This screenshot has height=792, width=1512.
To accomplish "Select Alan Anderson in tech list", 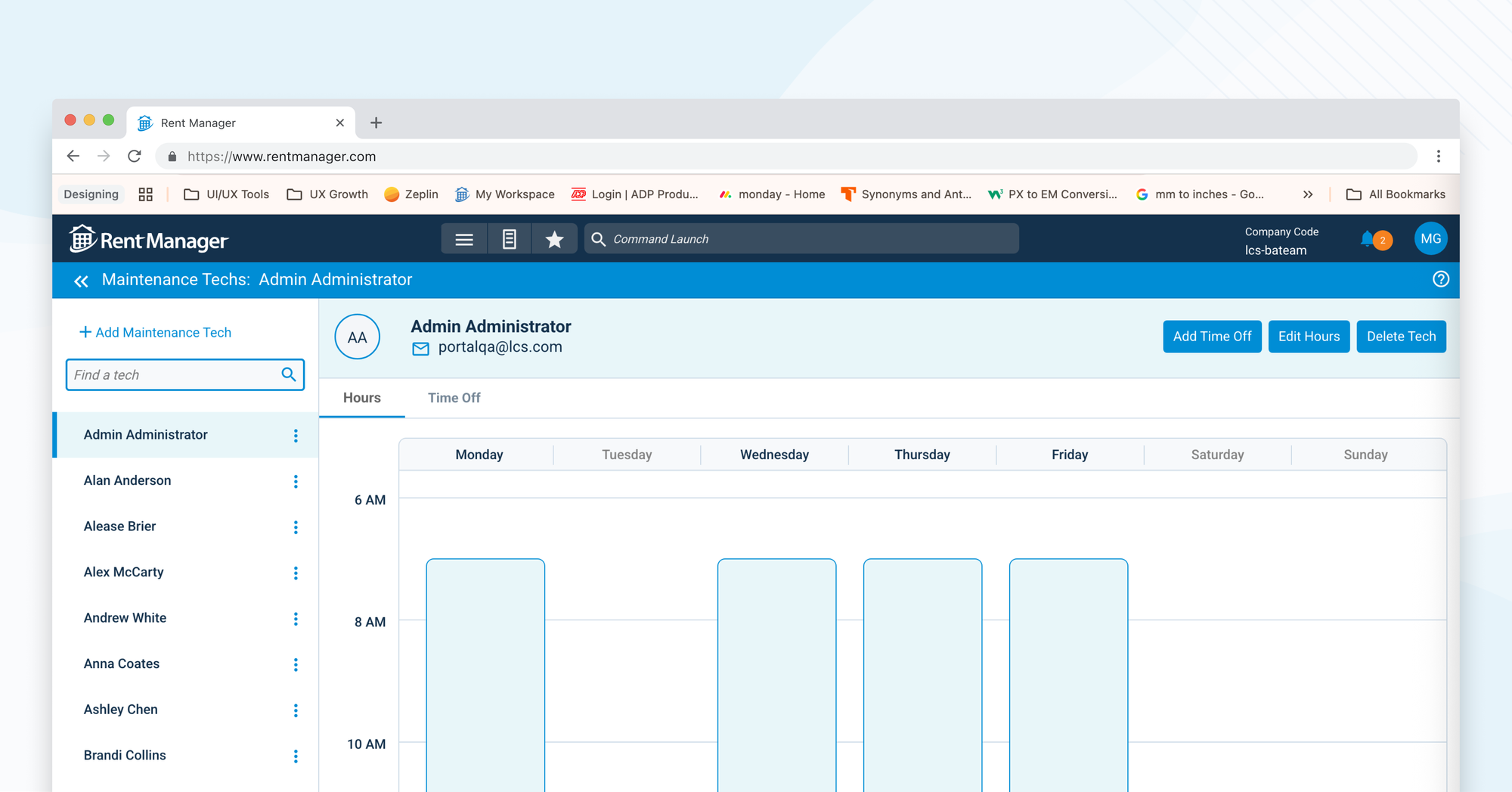I will (186, 481).
